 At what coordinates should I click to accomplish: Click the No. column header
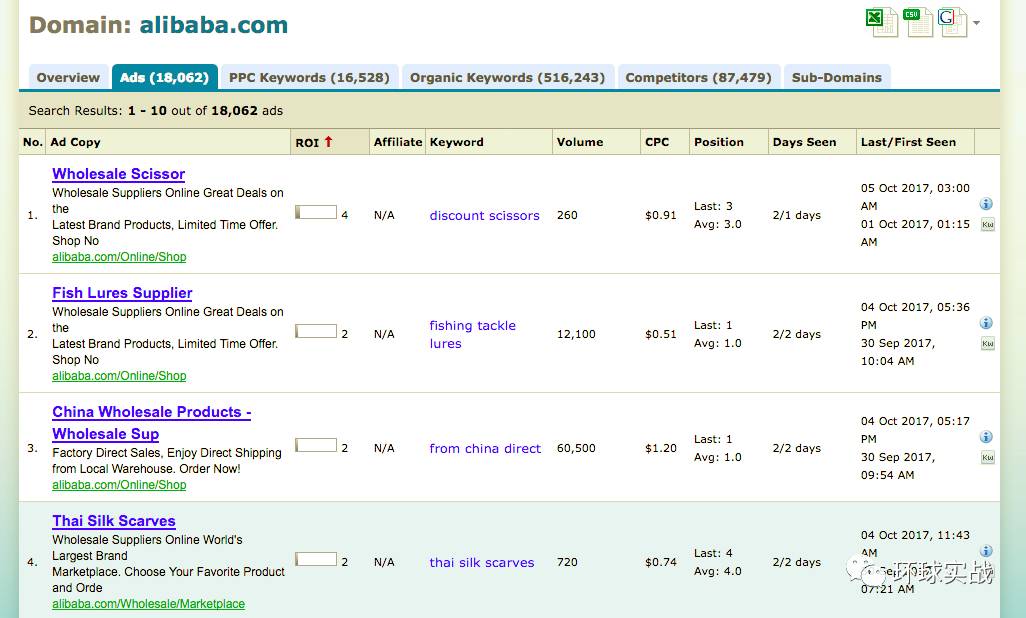tap(33, 142)
